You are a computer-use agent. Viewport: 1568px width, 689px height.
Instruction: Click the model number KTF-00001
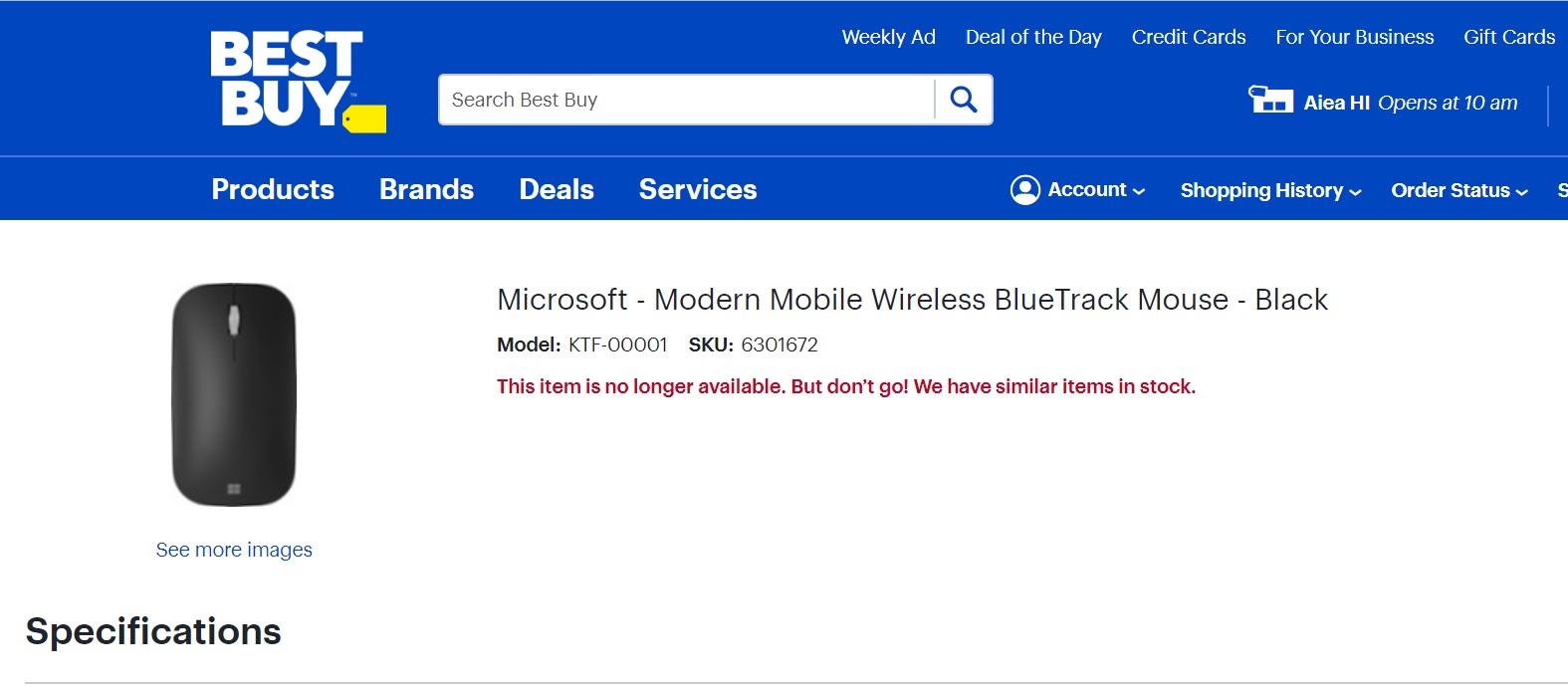pyautogui.click(x=617, y=344)
